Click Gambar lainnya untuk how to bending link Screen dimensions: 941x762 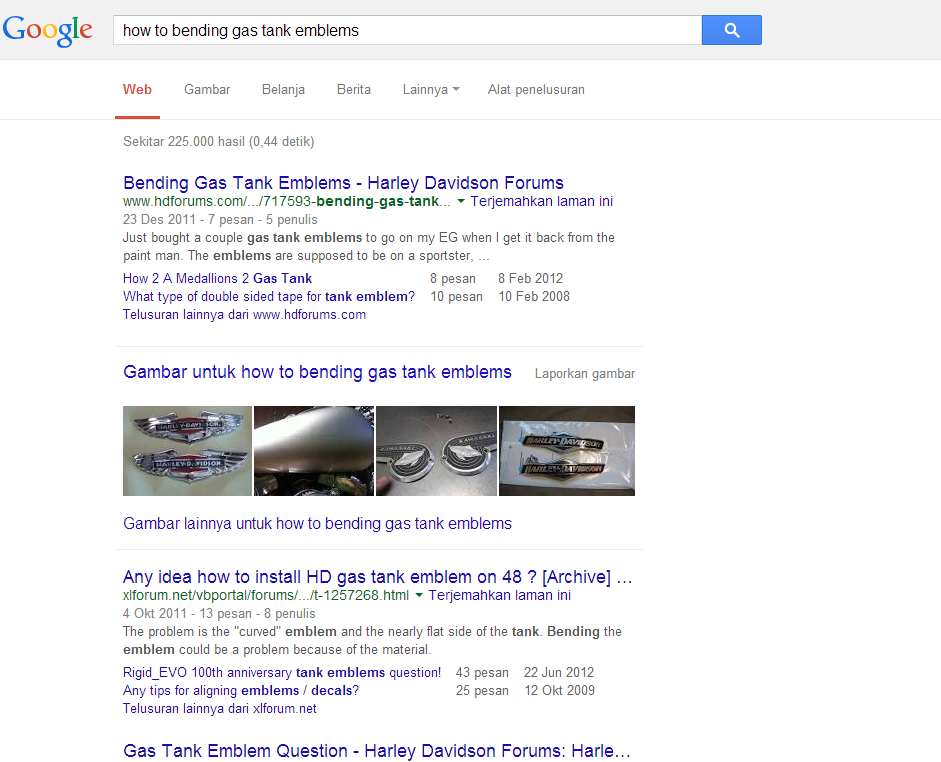[317, 524]
